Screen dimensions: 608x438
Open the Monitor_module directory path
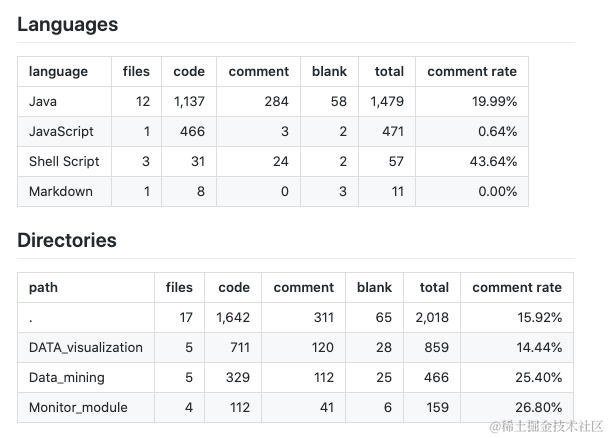click(x=79, y=407)
